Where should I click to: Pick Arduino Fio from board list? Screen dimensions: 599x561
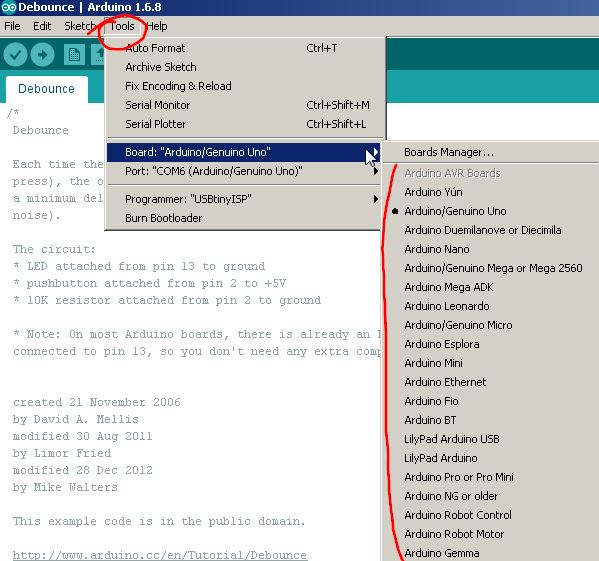point(491,401)
